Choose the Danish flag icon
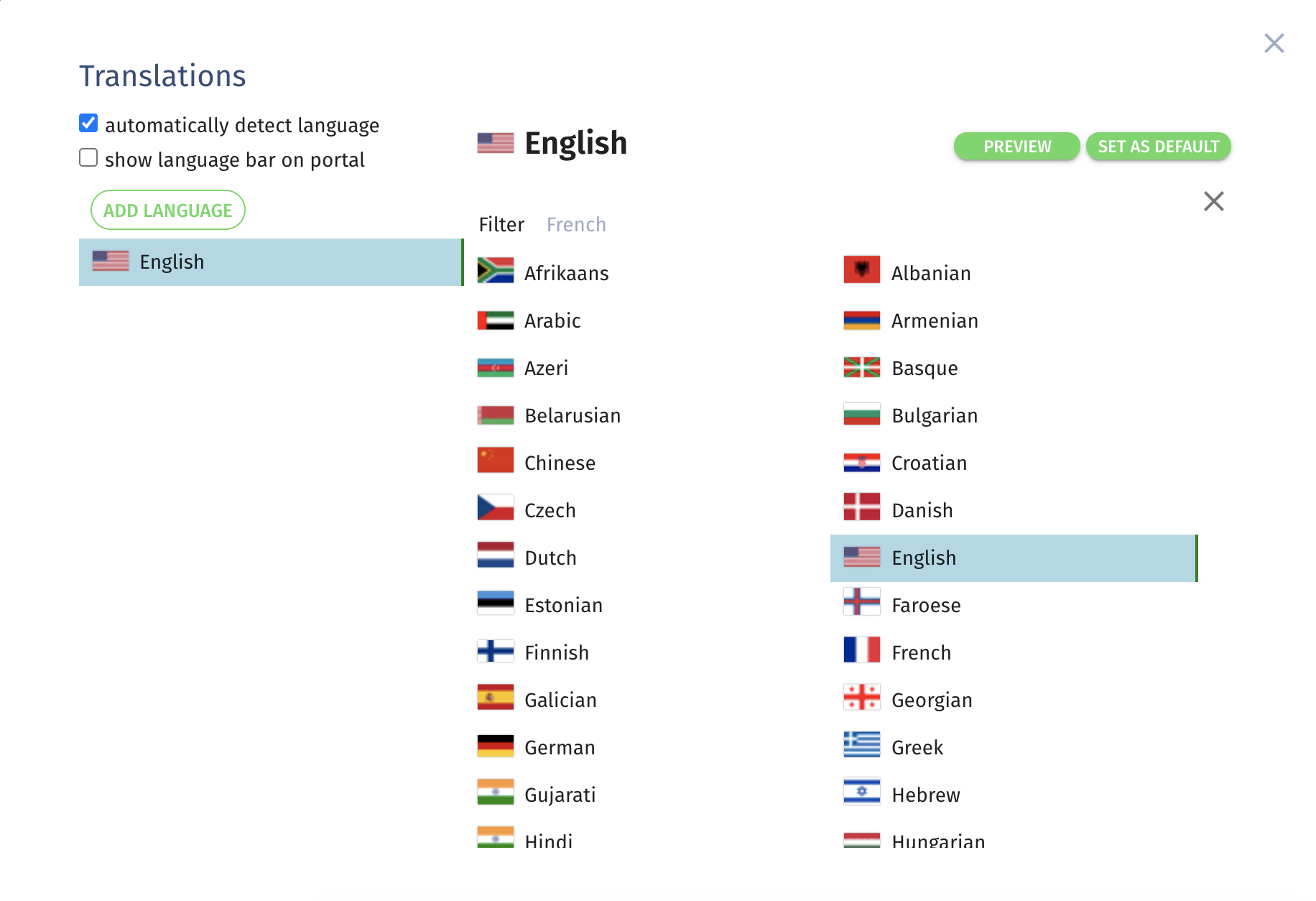Viewport: 1316px width, 901px height. (x=862, y=507)
